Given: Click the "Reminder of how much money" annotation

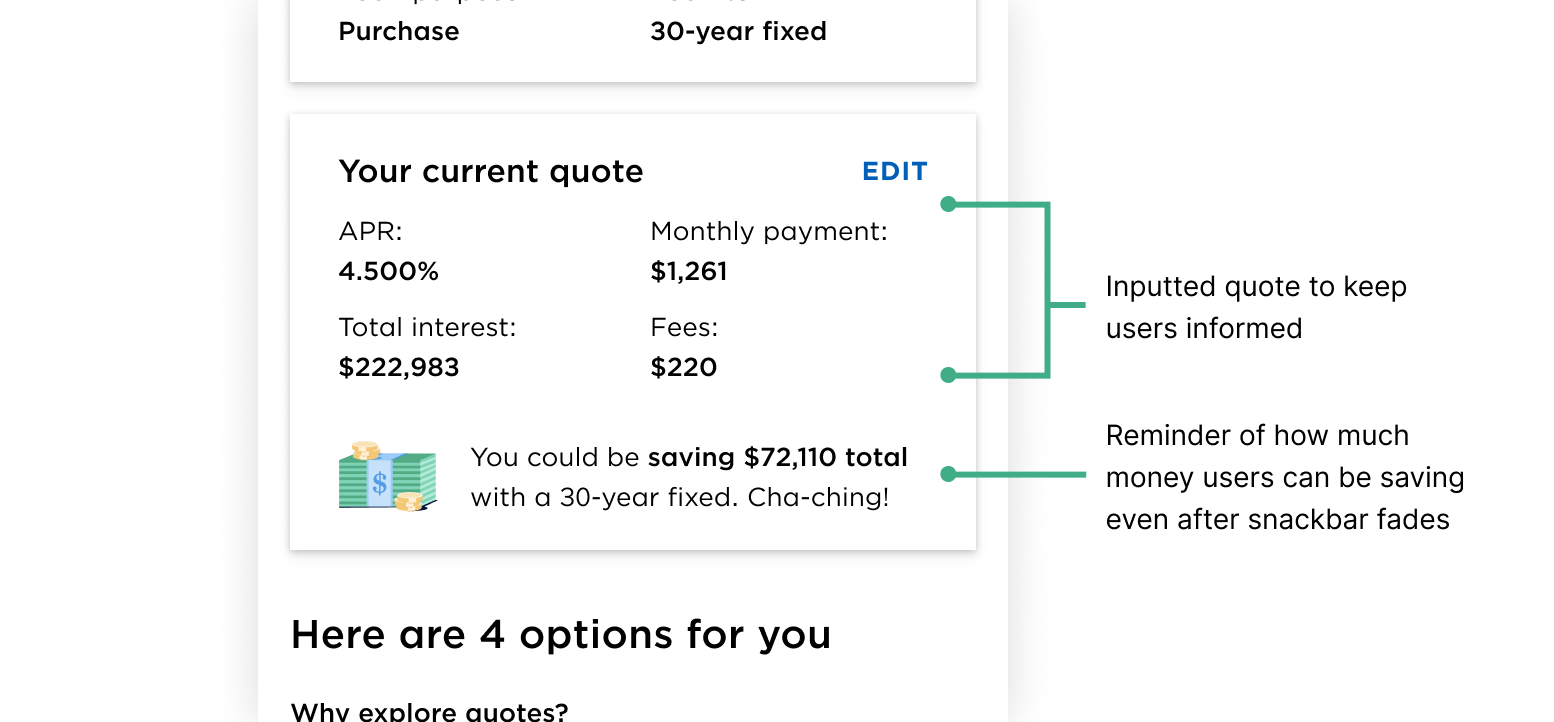Looking at the screenshot, I should (x=1285, y=477).
